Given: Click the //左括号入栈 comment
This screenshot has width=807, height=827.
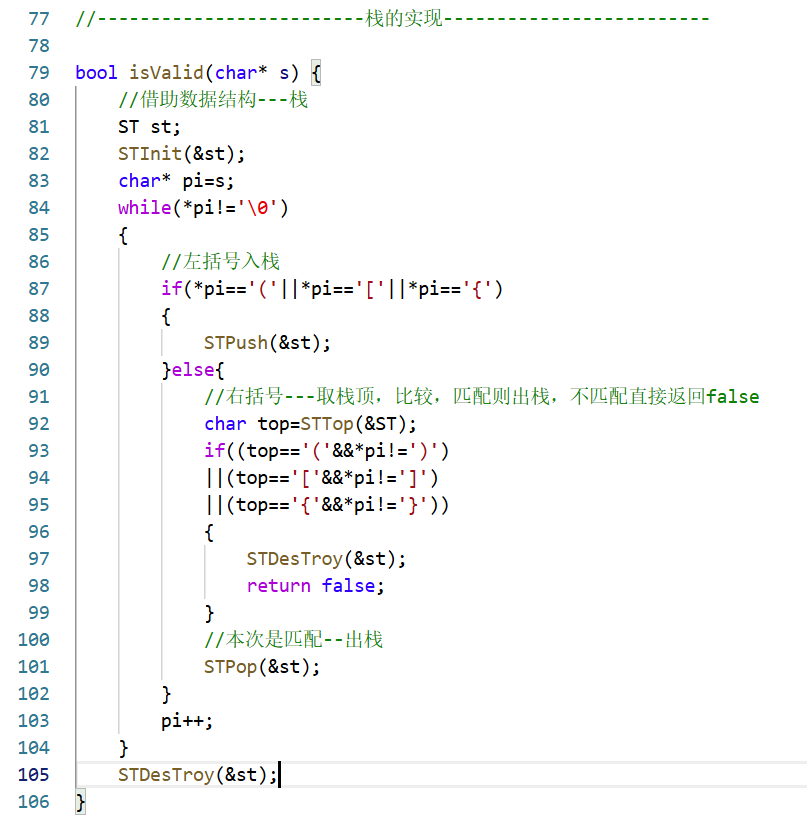Looking at the screenshot, I should [220, 262].
